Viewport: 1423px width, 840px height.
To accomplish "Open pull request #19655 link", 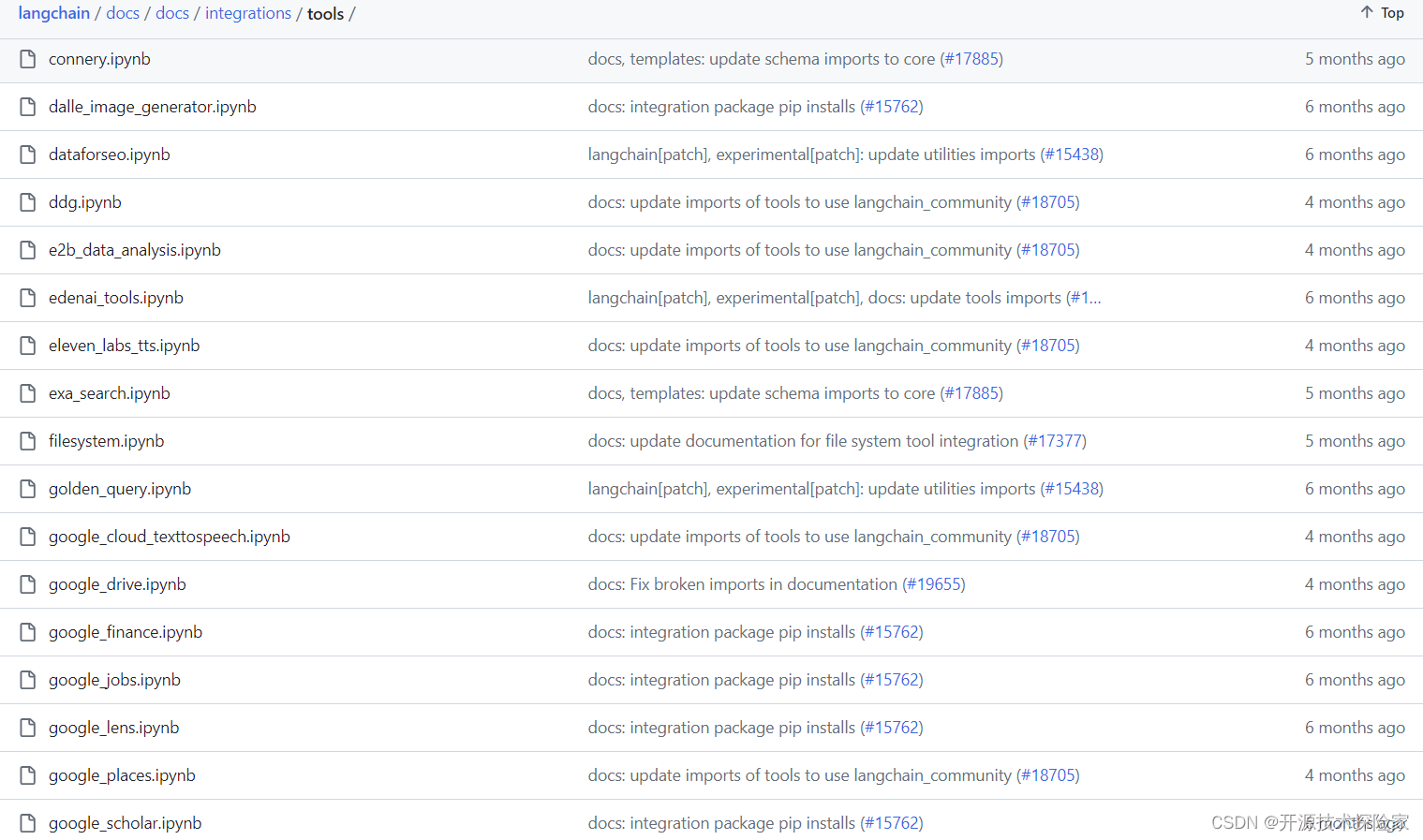I will pos(934,584).
